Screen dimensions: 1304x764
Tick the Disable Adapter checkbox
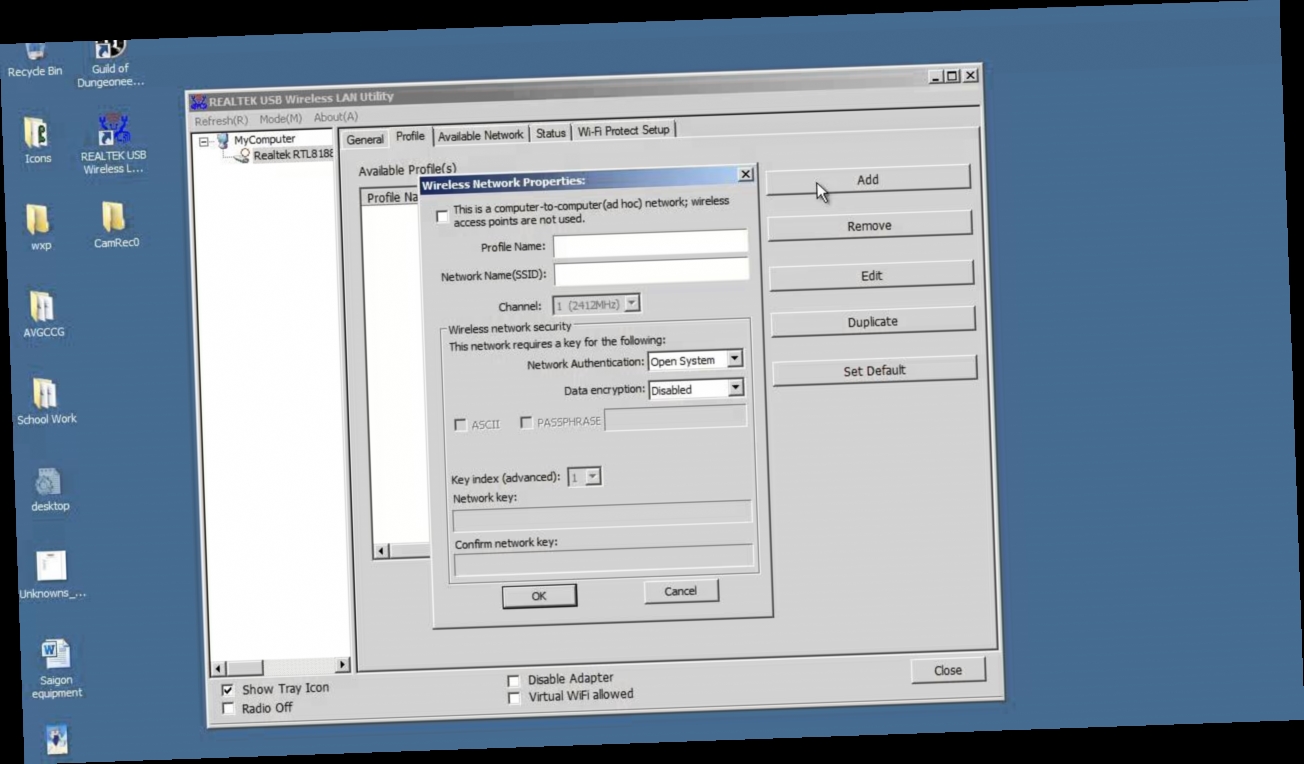point(514,680)
